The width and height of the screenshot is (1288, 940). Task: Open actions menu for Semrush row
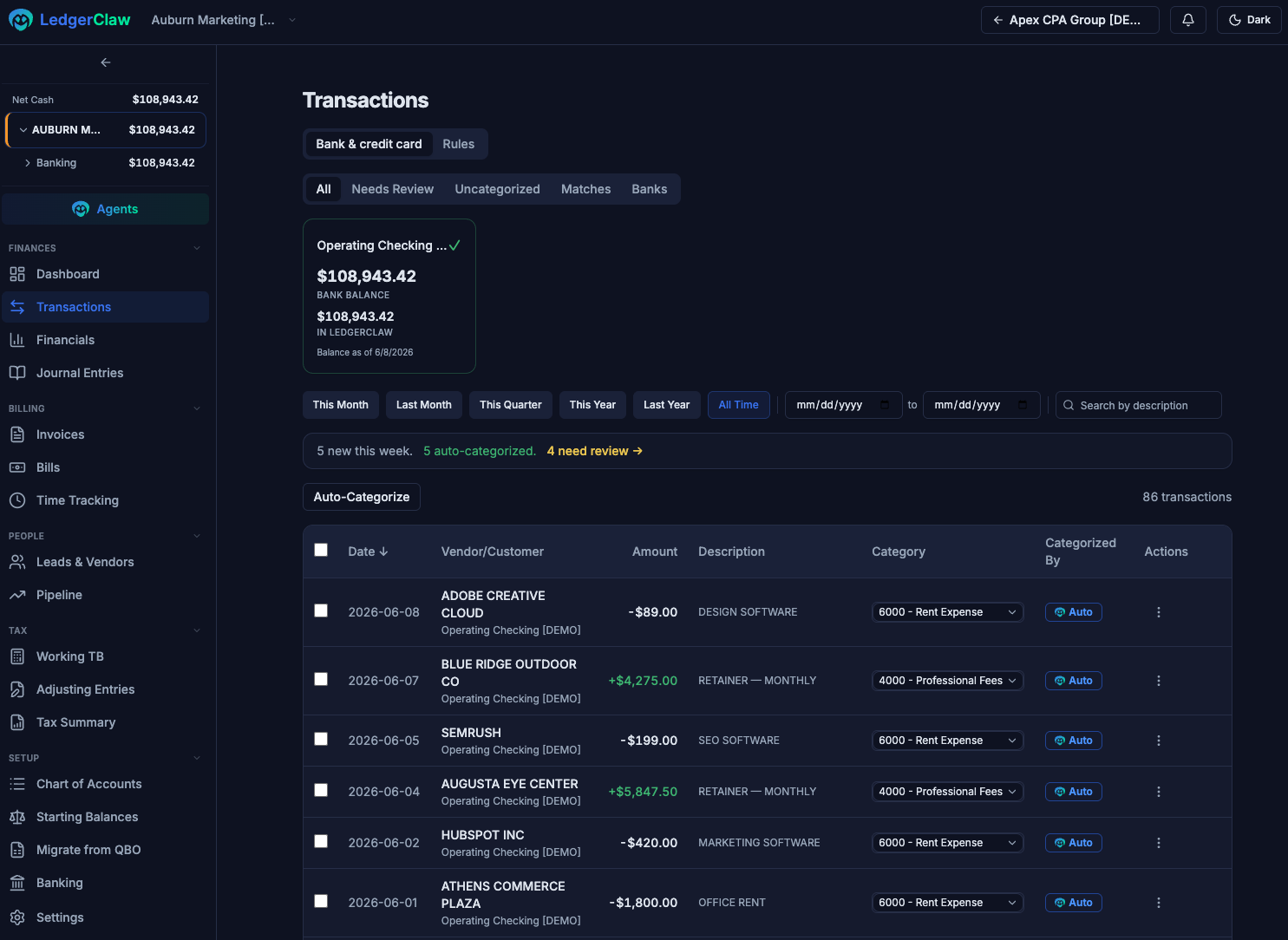coord(1159,741)
